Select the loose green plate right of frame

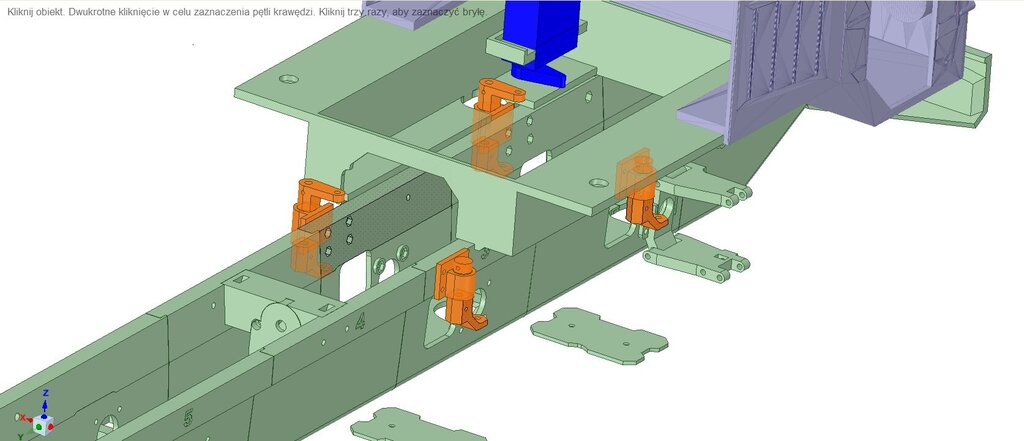pos(597,336)
